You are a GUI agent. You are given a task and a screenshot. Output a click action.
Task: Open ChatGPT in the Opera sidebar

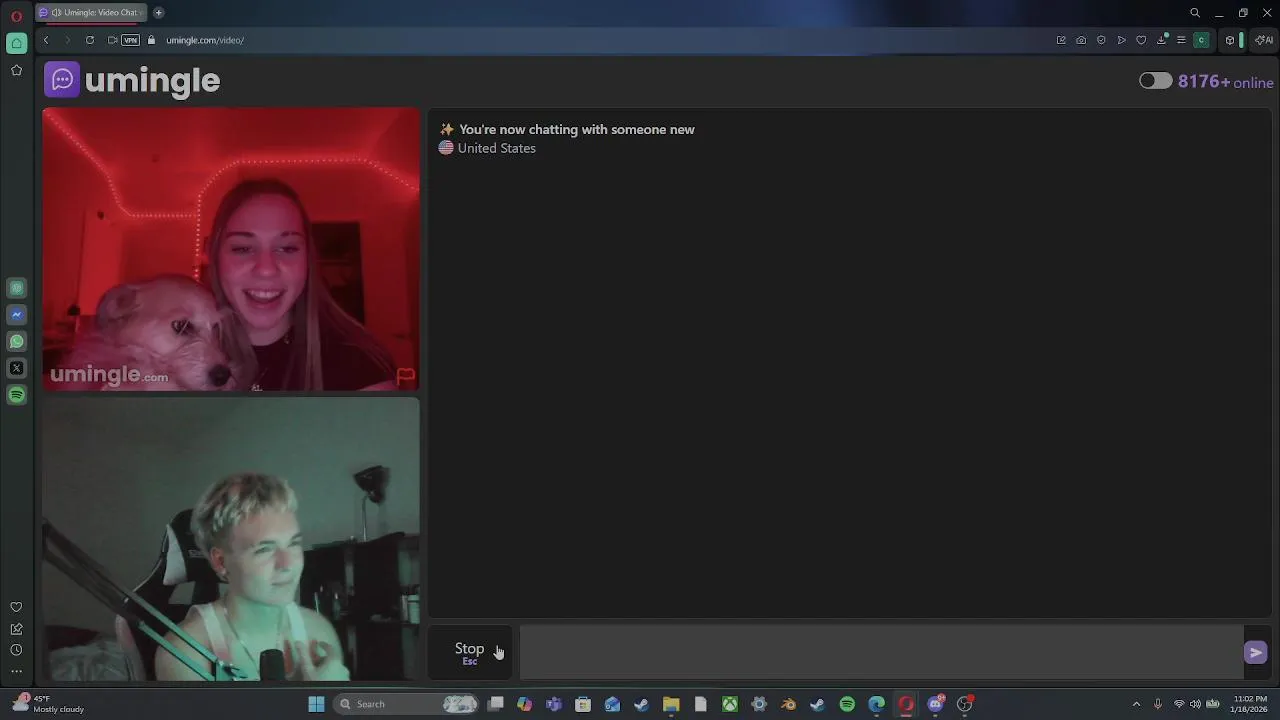16,288
